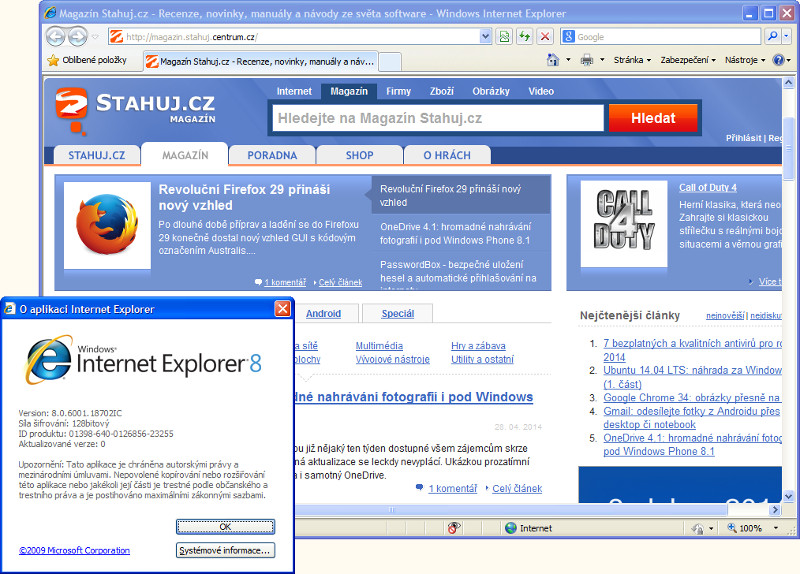Viewport: 800px width, 574px height.
Task: Open the STAHUJ.CZ site tab
Action: [x=96, y=155]
